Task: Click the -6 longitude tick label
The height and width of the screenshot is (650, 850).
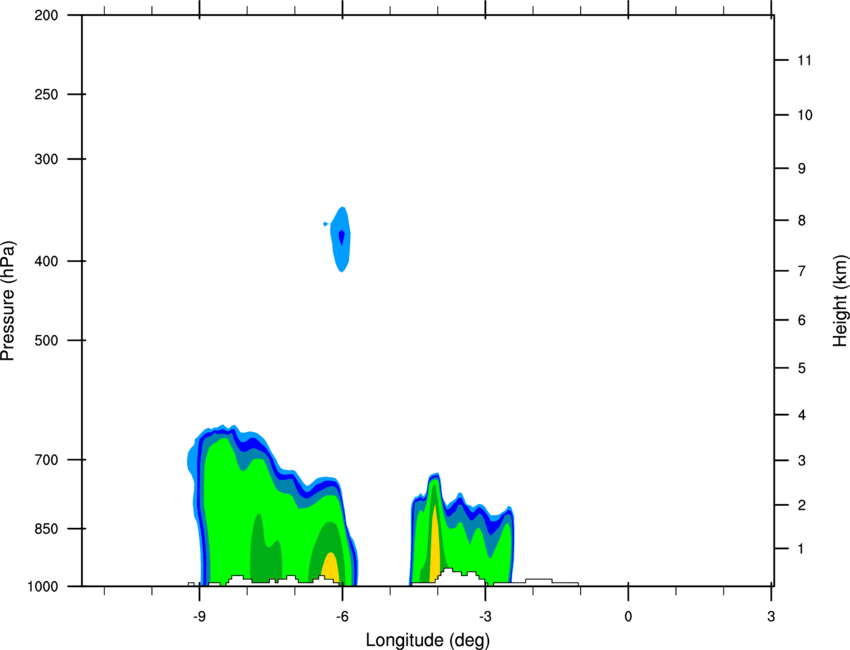Action: [x=342, y=617]
